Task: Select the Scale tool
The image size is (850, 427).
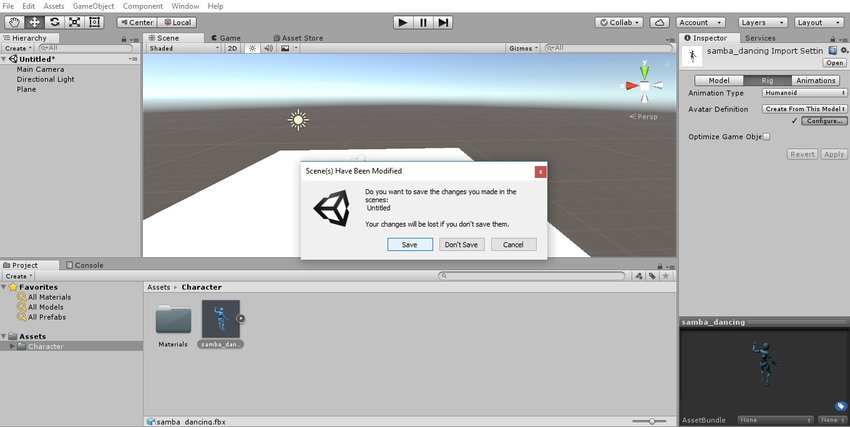Action: tap(74, 22)
